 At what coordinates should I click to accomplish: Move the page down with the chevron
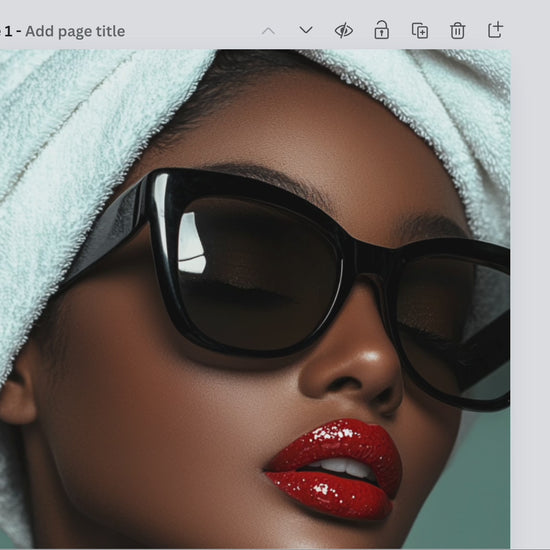(306, 30)
